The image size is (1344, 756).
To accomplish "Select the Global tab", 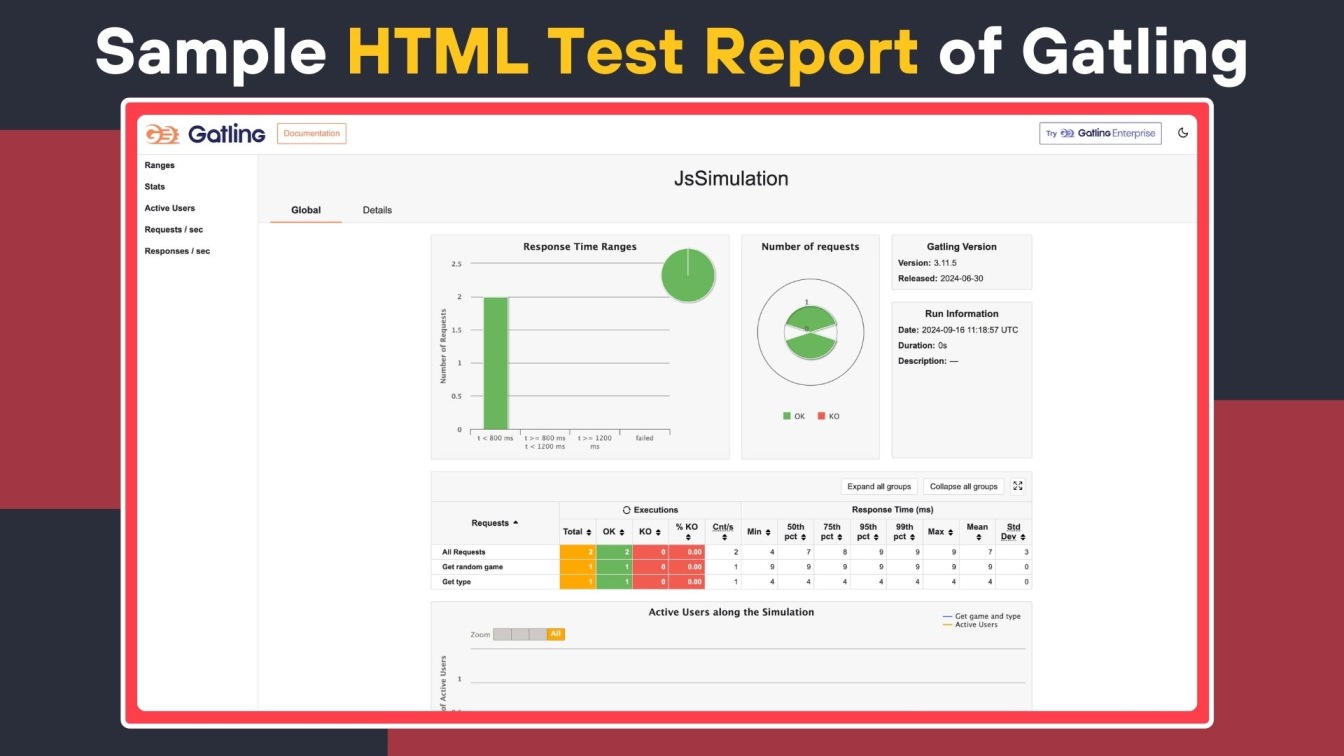I will click(306, 210).
